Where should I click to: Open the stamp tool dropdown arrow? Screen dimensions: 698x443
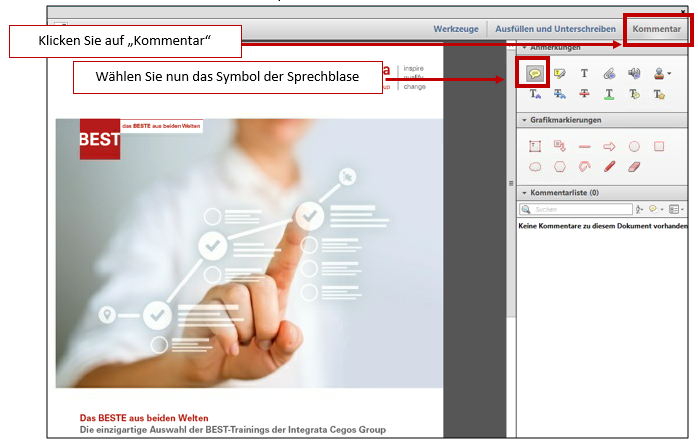click(669, 73)
